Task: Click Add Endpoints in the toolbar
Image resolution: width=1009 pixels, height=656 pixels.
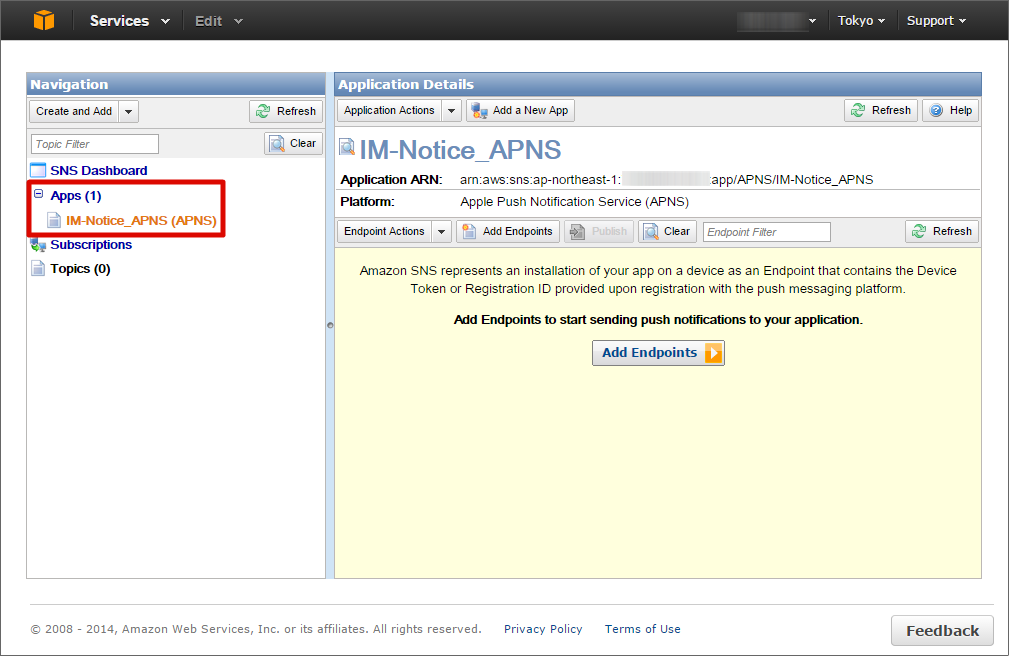Action: (508, 232)
